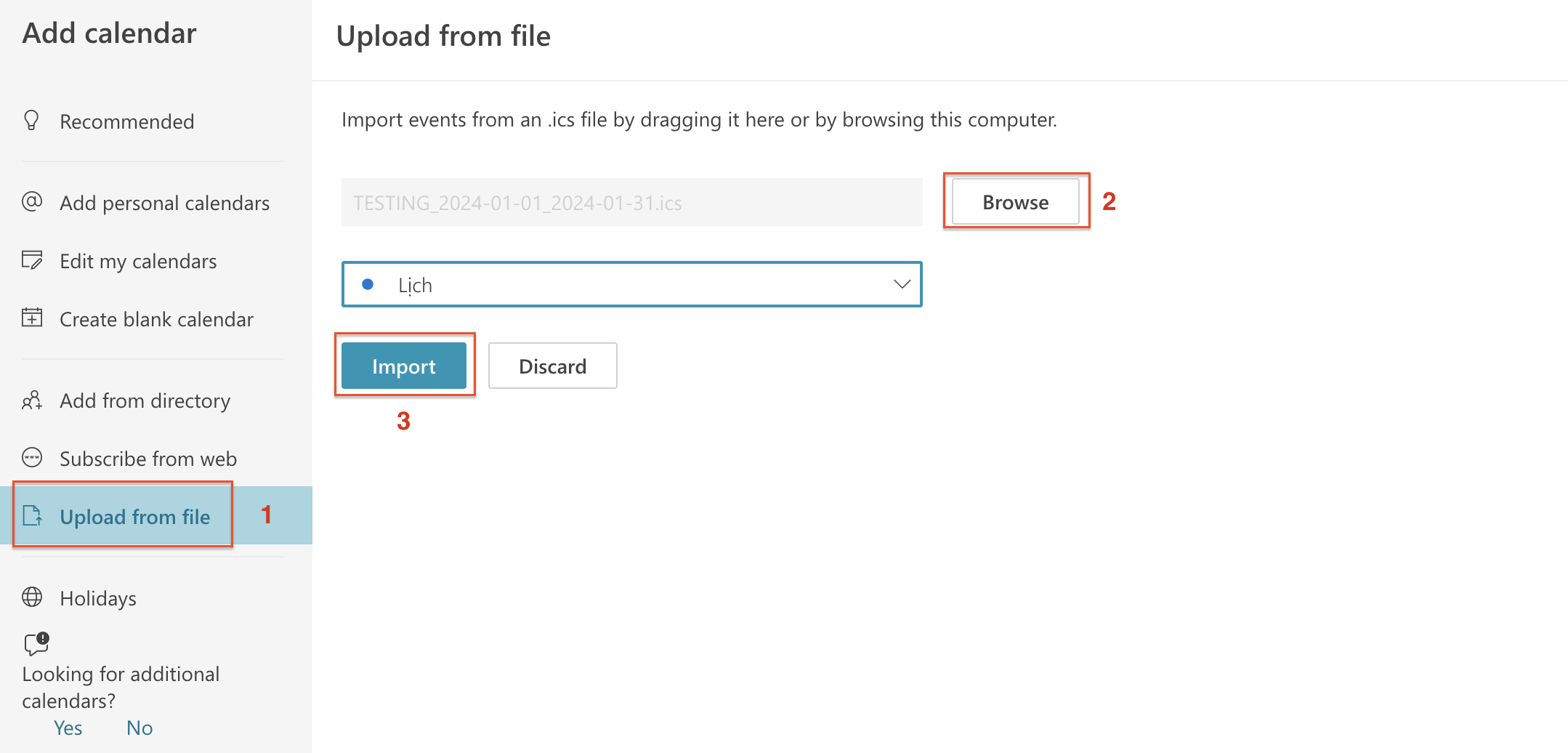Viewport: 1568px width, 753px height.
Task: Click the Upload from file document icon
Action: click(x=33, y=516)
